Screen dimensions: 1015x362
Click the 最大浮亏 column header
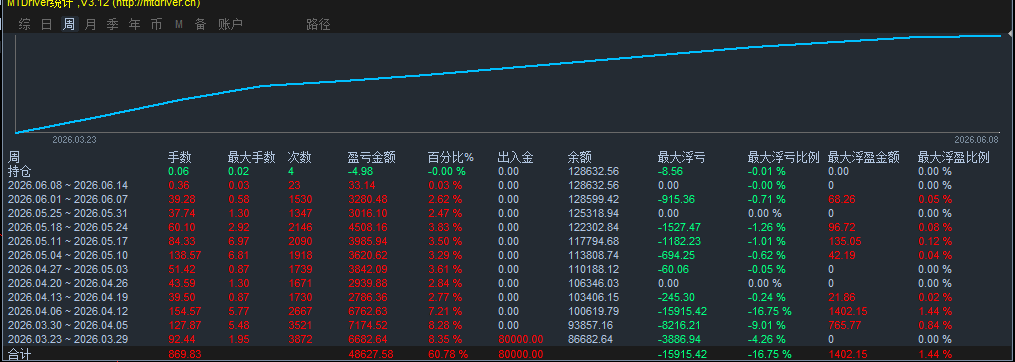point(682,157)
